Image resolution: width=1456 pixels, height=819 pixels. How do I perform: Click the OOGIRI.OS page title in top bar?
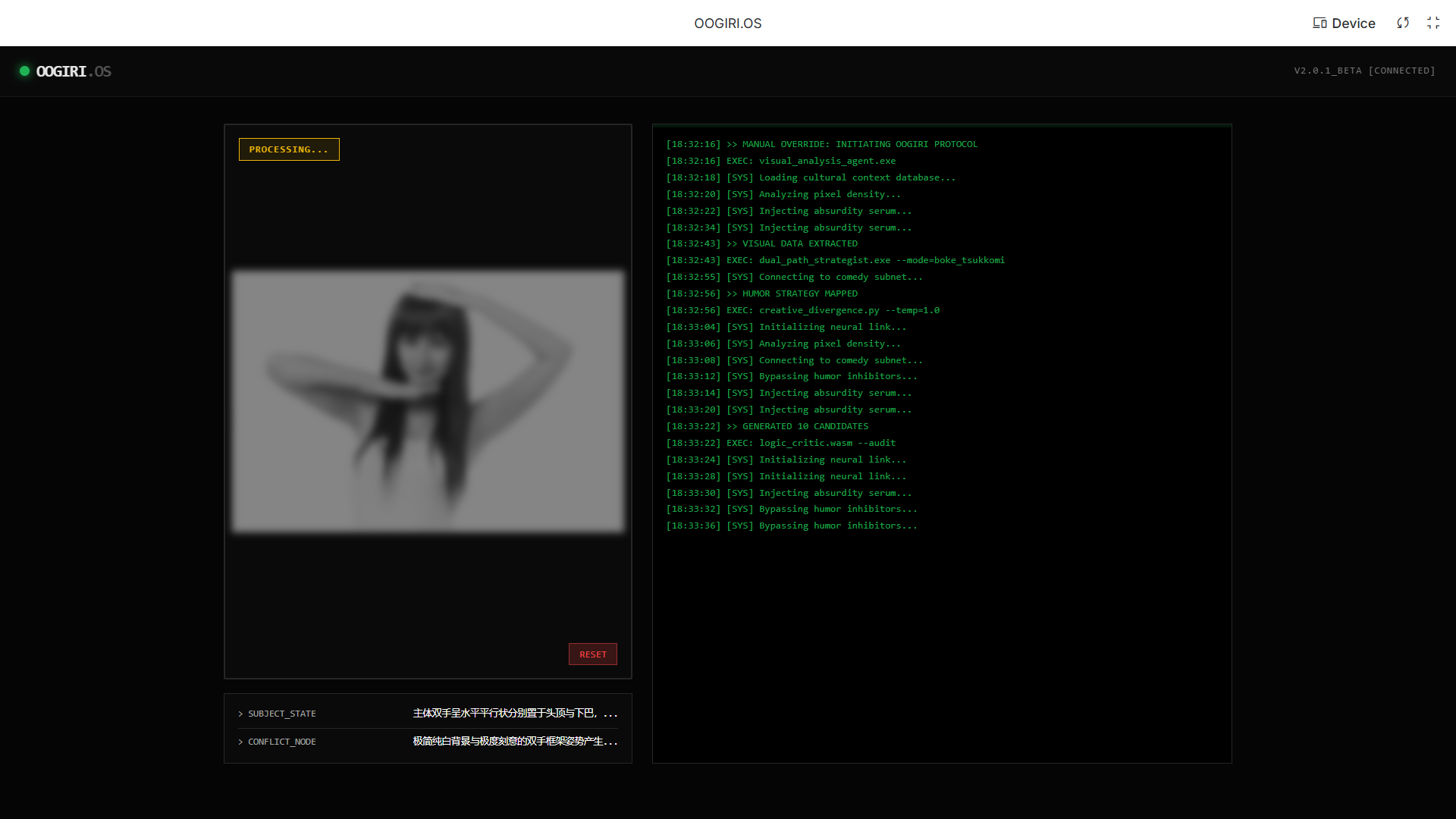(727, 23)
